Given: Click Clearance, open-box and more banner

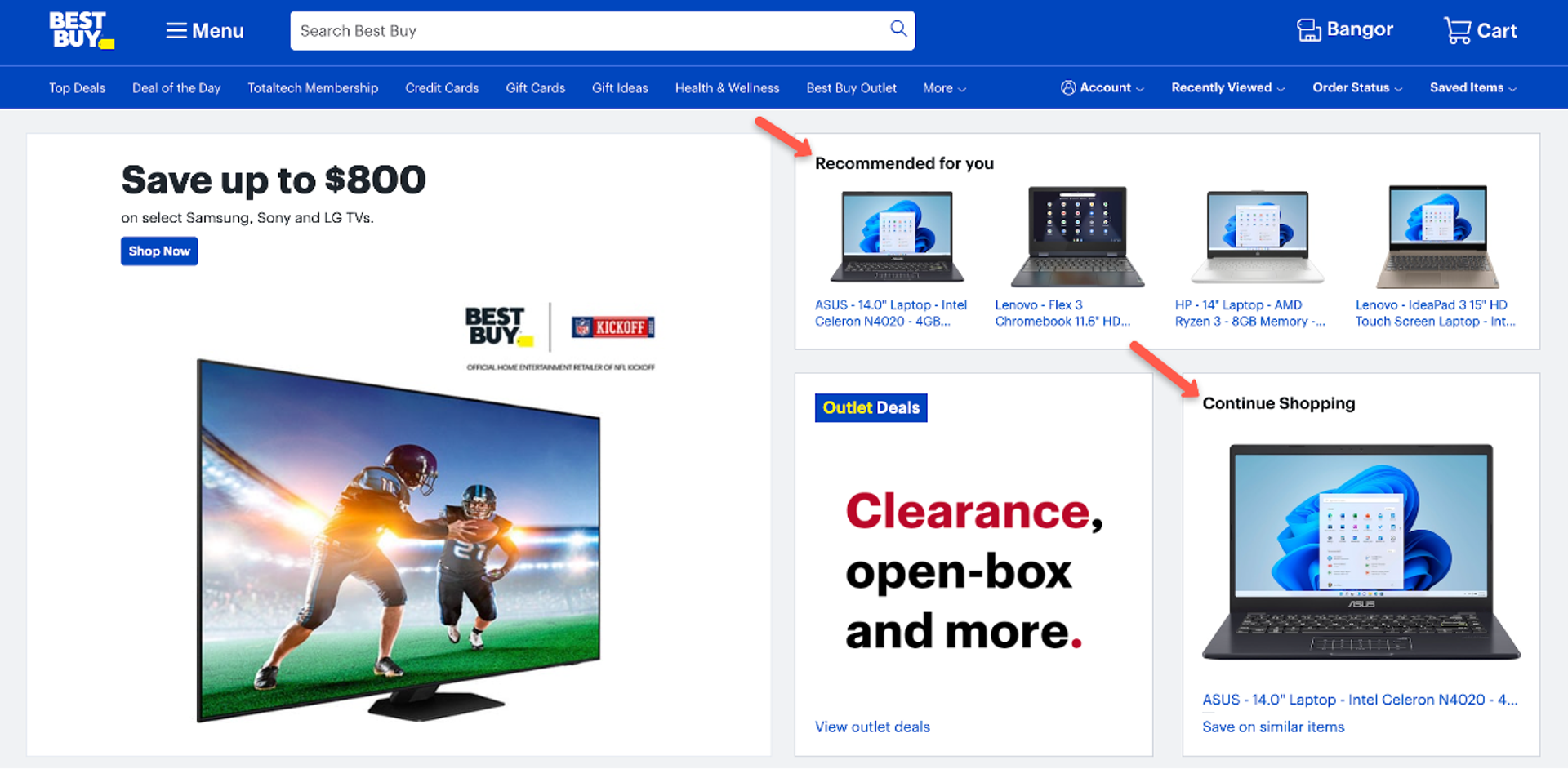Looking at the screenshot, I should [x=973, y=571].
